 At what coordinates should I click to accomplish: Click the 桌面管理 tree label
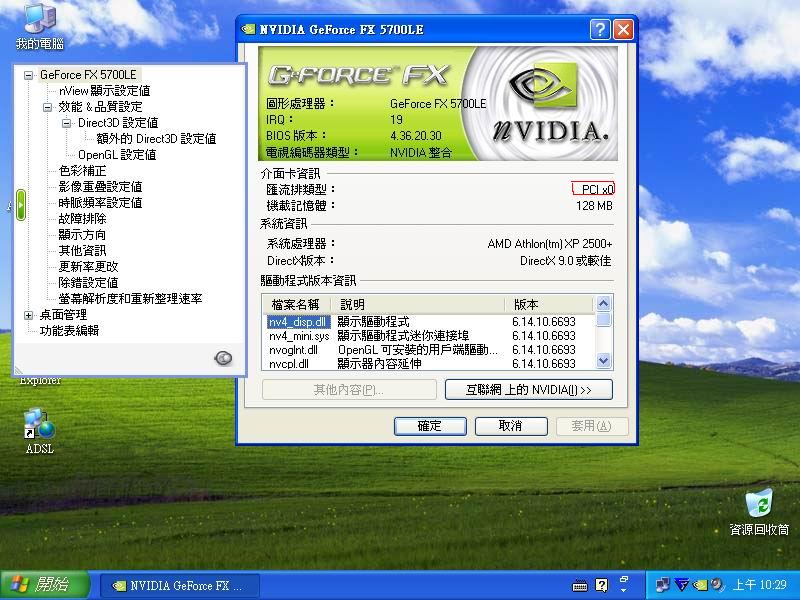[63, 315]
